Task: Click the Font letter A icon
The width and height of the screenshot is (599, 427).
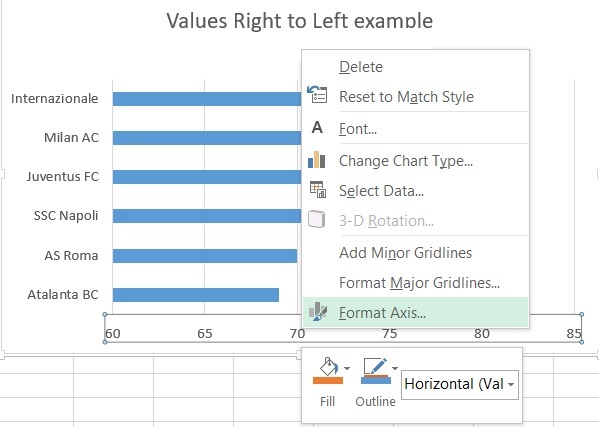Action: tap(317, 128)
